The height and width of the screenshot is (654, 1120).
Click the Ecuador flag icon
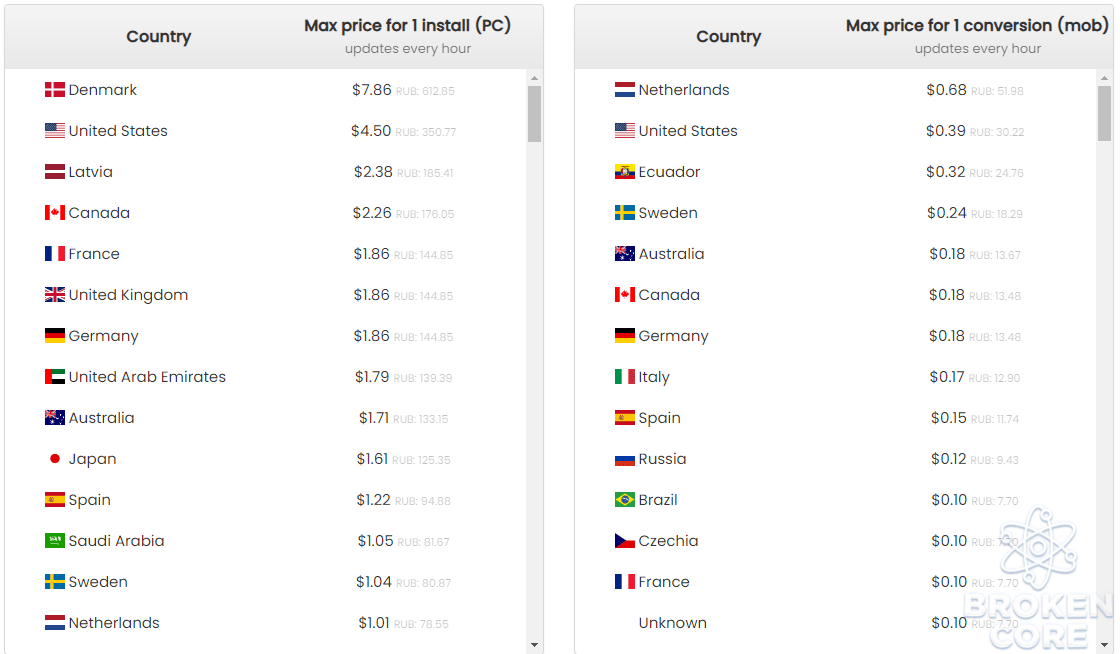[624, 172]
